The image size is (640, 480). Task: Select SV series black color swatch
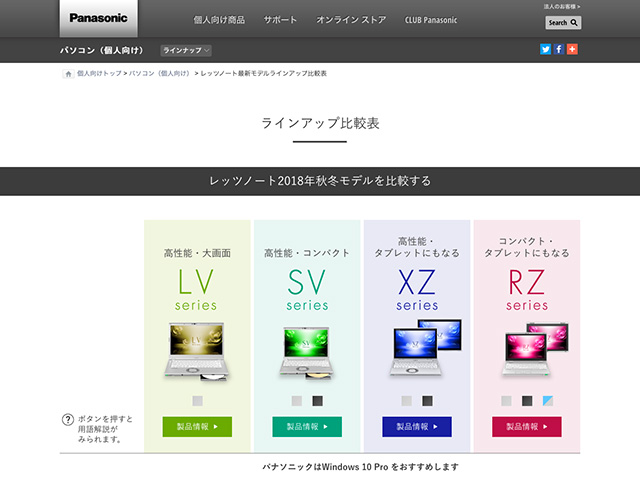[318, 401]
